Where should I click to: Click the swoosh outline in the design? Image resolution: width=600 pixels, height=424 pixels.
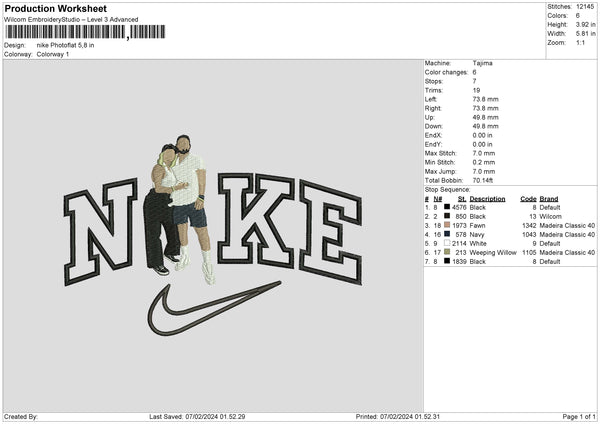[214, 308]
